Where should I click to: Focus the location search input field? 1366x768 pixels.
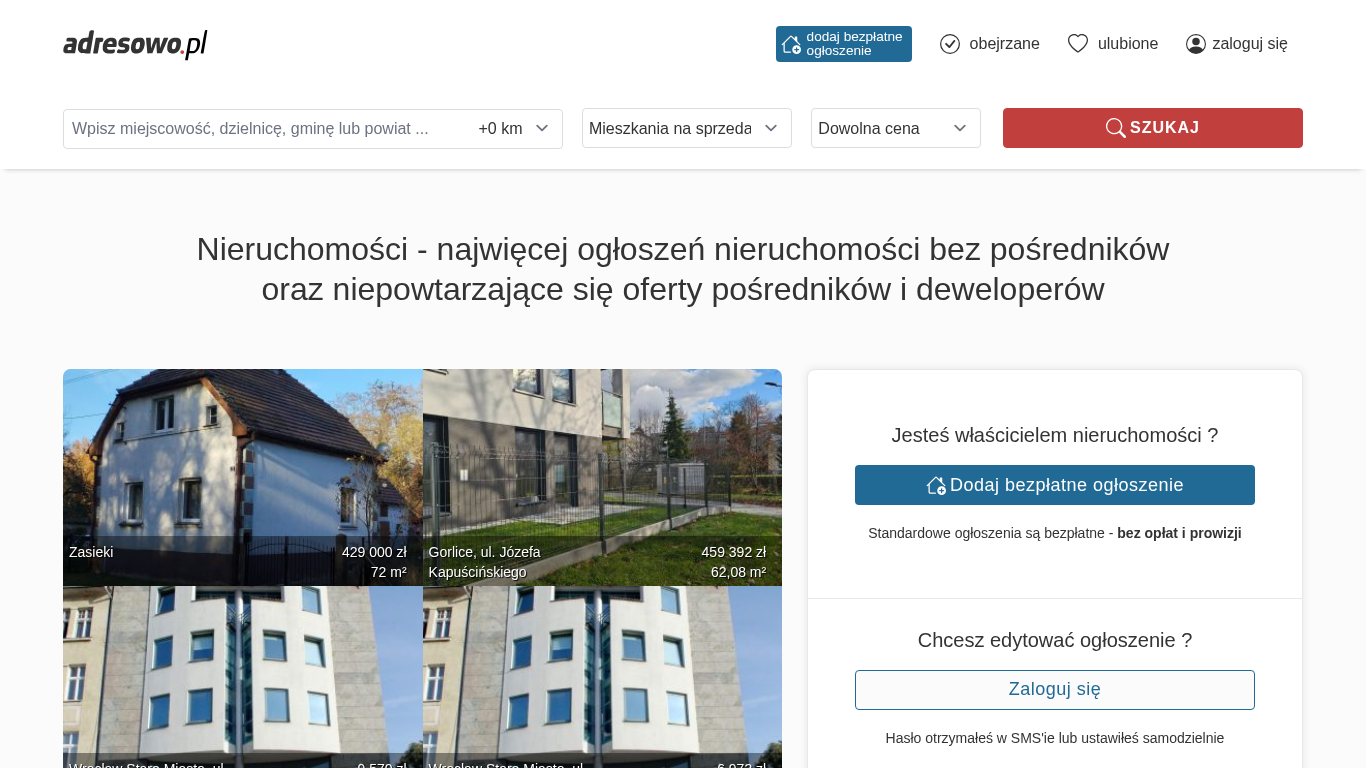(x=265, y=128)
